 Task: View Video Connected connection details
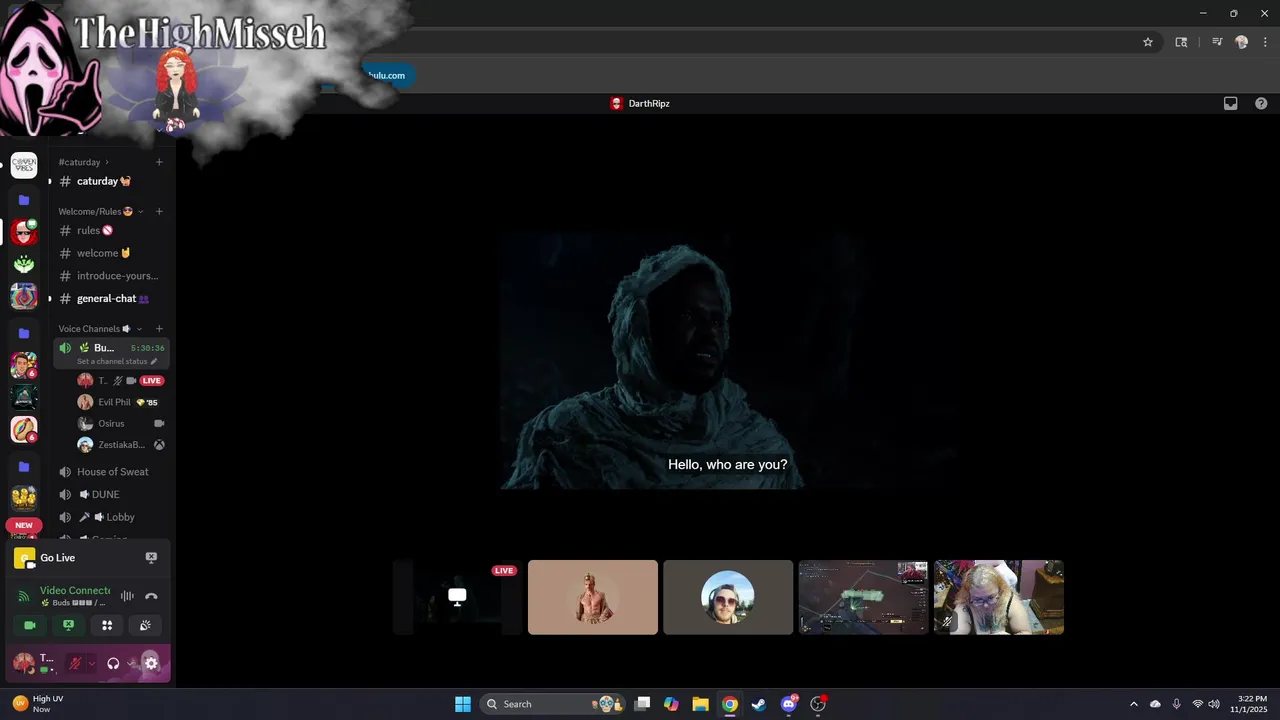75,590
